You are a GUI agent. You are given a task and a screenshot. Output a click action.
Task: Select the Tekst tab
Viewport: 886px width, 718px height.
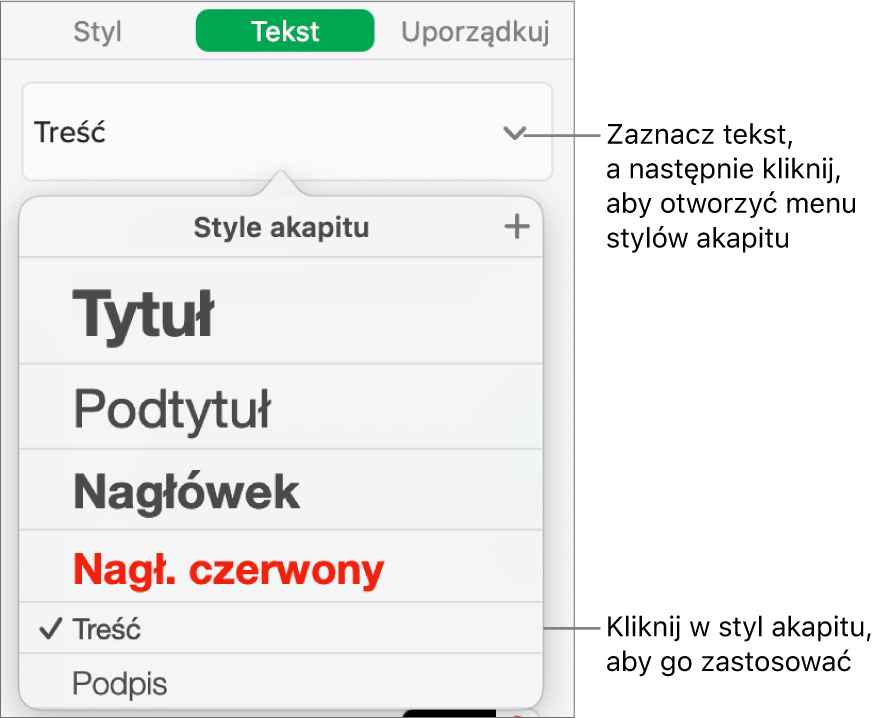[x=285, y=31]
